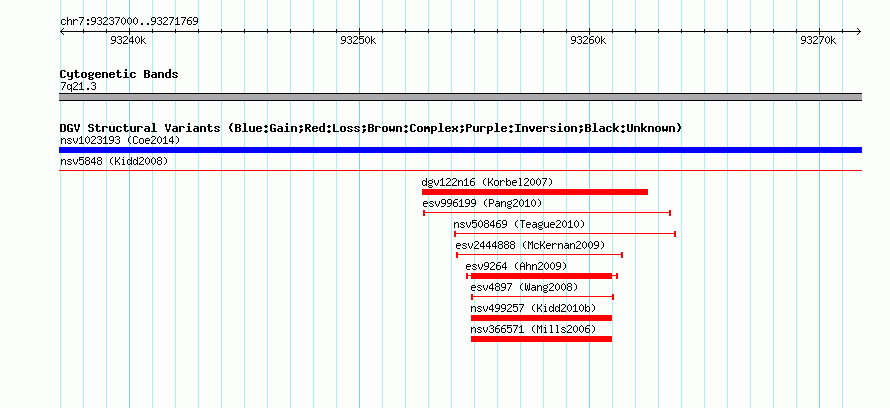The image size is (890, 408).
Task: Click the nsv5848 (Kidd2008) label
Action: click(x=114, y=162)
